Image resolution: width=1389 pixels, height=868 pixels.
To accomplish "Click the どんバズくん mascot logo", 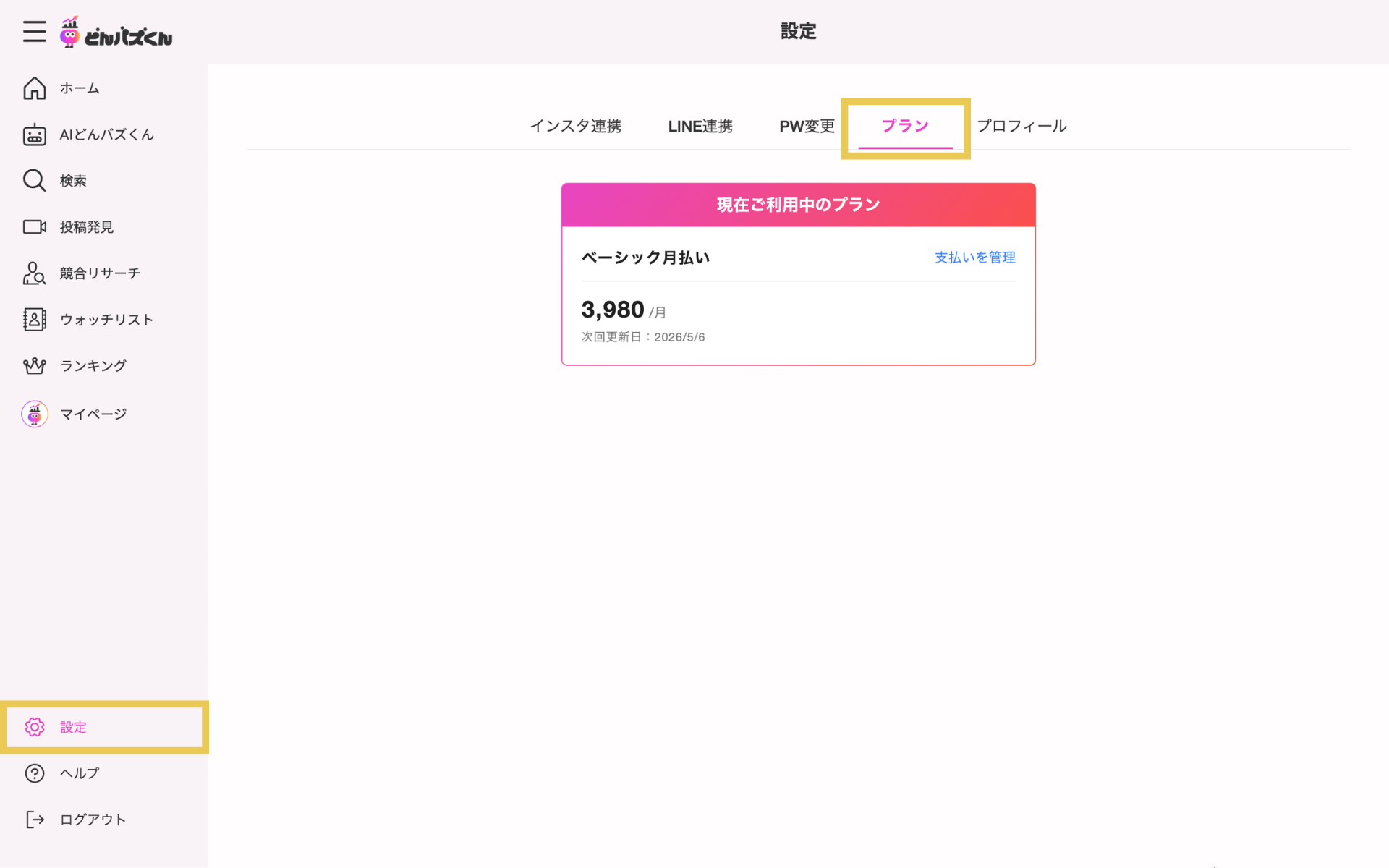I will point(116,33).
